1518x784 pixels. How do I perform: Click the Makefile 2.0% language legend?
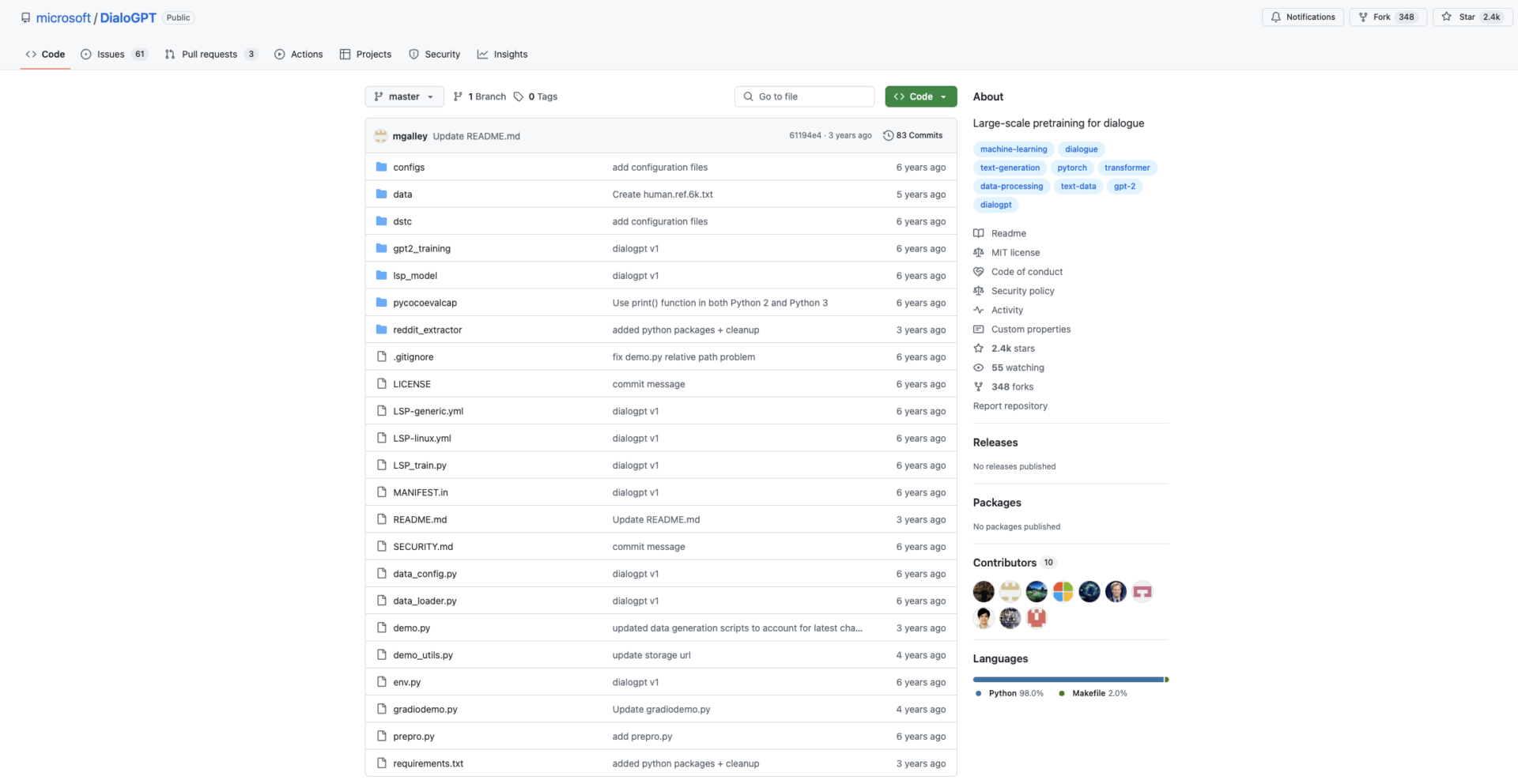pyautogui.click(x=1093, y=693)
